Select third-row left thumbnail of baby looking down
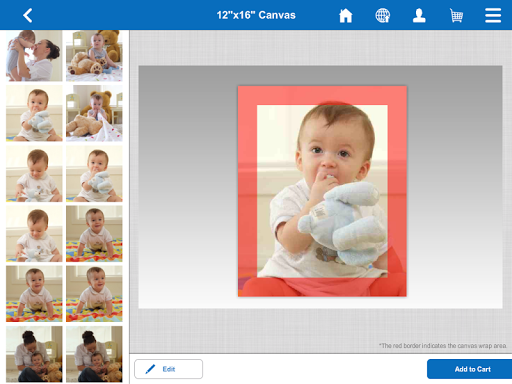This screenshot has width=512, height=384. (34, 174)
